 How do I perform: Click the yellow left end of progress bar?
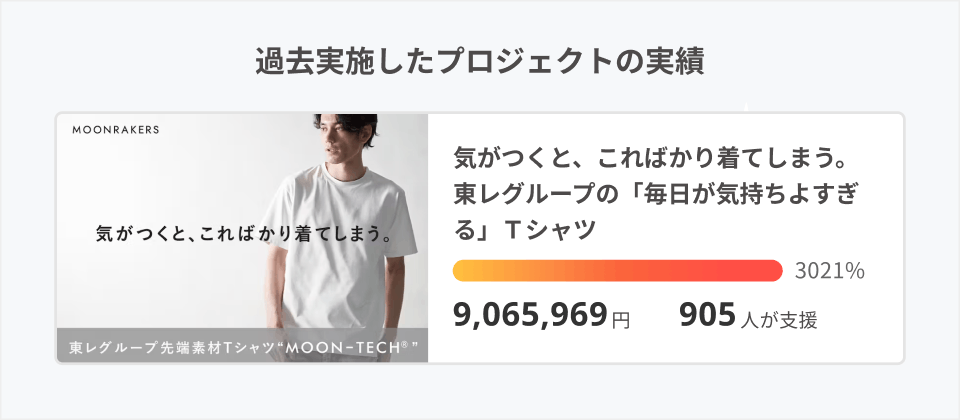pos(464,271)
